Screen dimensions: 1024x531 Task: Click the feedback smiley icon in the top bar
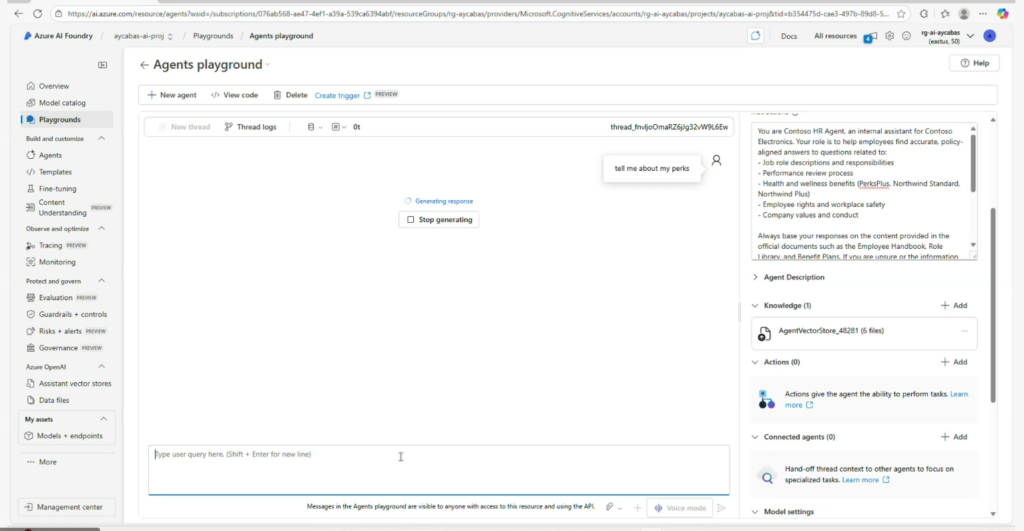click(x=906, y=36)
